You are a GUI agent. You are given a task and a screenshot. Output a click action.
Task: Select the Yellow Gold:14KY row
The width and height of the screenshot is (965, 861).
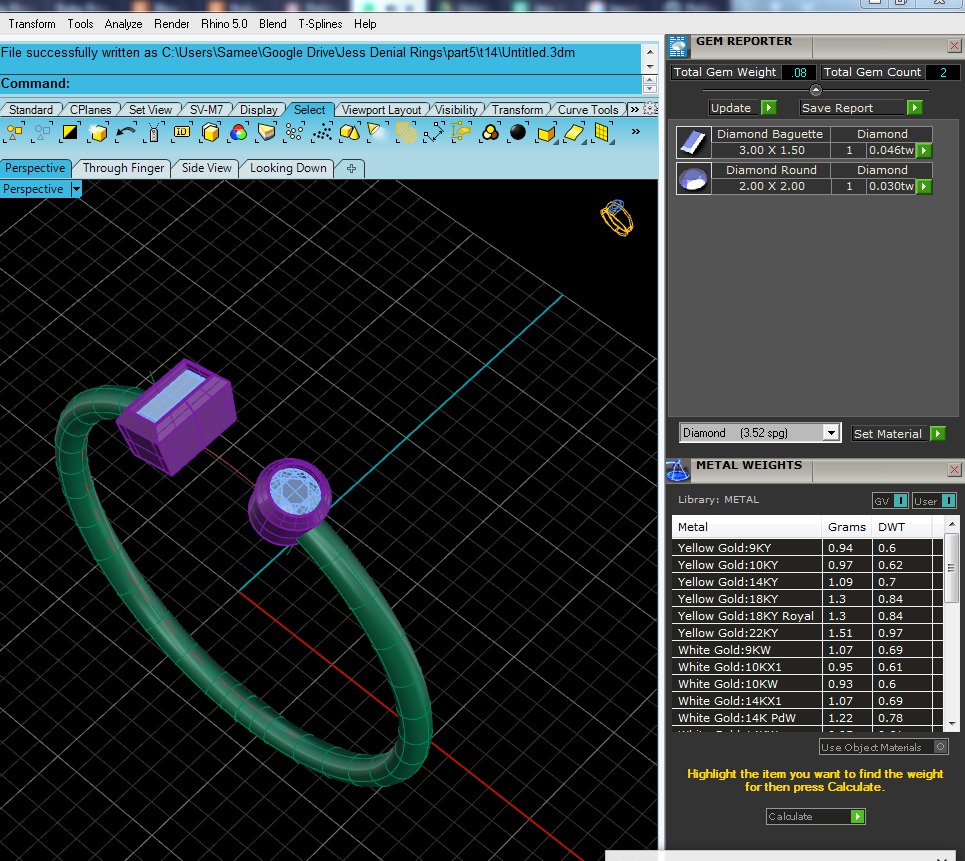tap(807, 582)
